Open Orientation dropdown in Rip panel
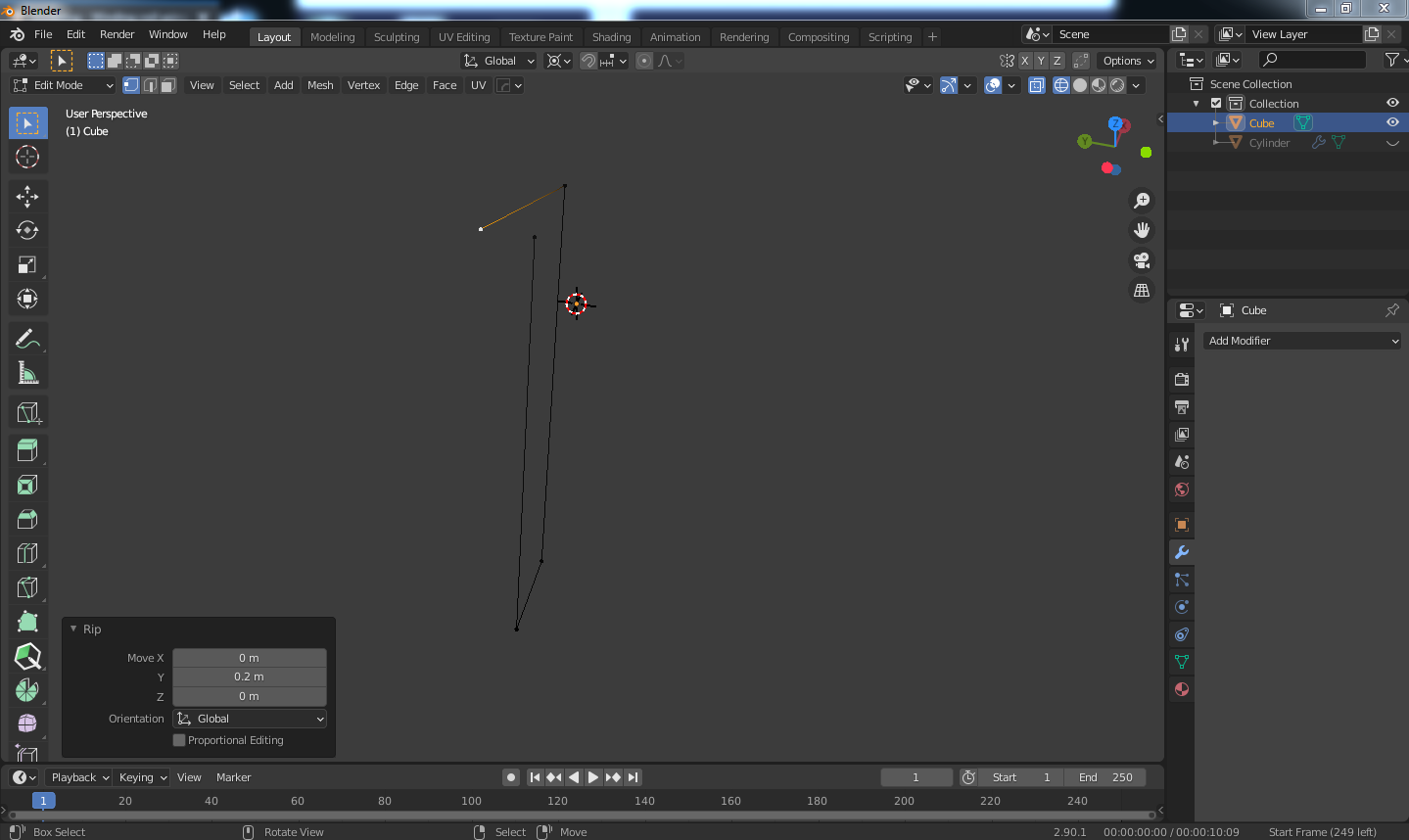The height and width of the screenshot is (840, 1409). coord(250,719)
